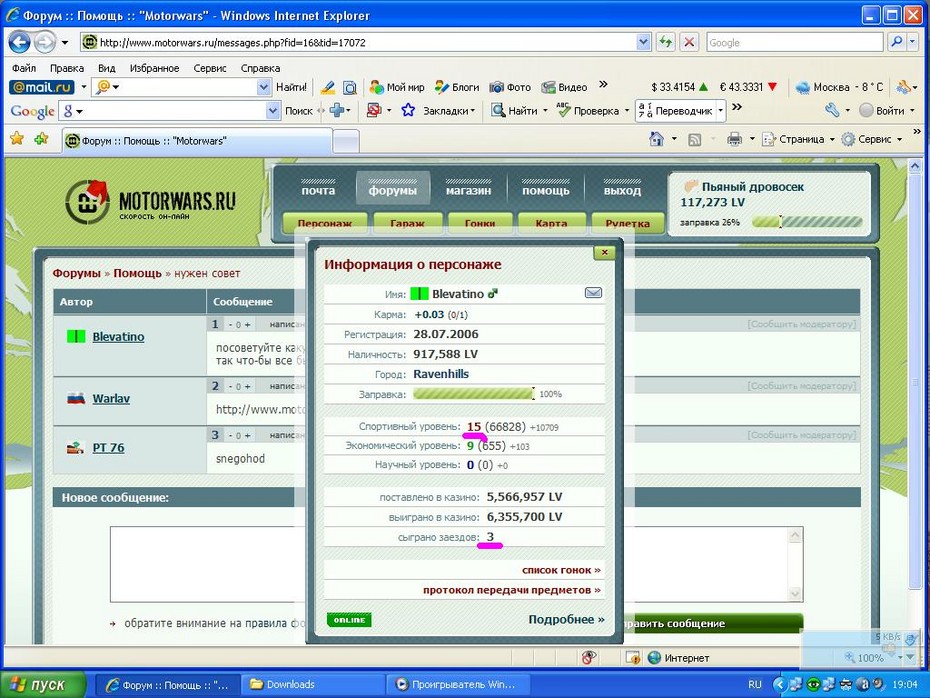Open the Правка menu
The width and height of the screenshot is (930, 698).
(x=66, y=68)
